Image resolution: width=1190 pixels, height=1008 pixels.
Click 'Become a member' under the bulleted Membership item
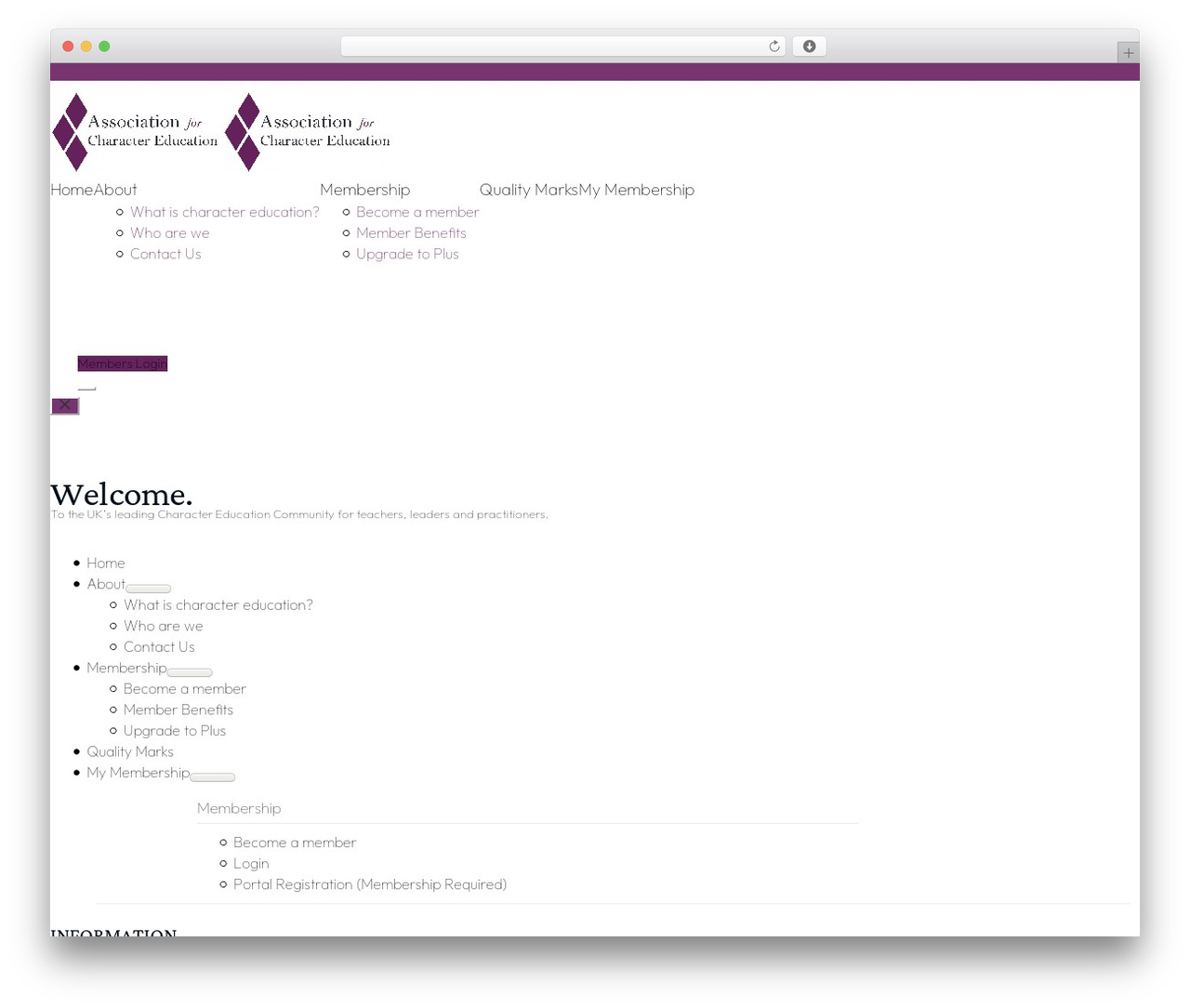click(x=185, y=689)
